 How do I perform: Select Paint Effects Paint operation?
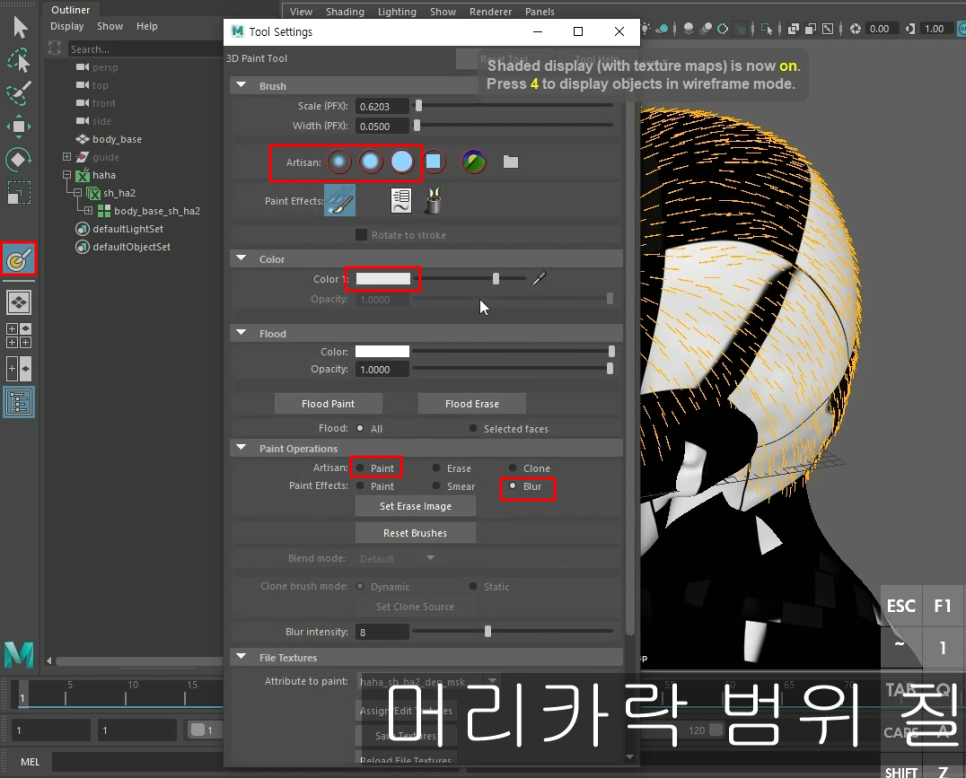point(360,485)
